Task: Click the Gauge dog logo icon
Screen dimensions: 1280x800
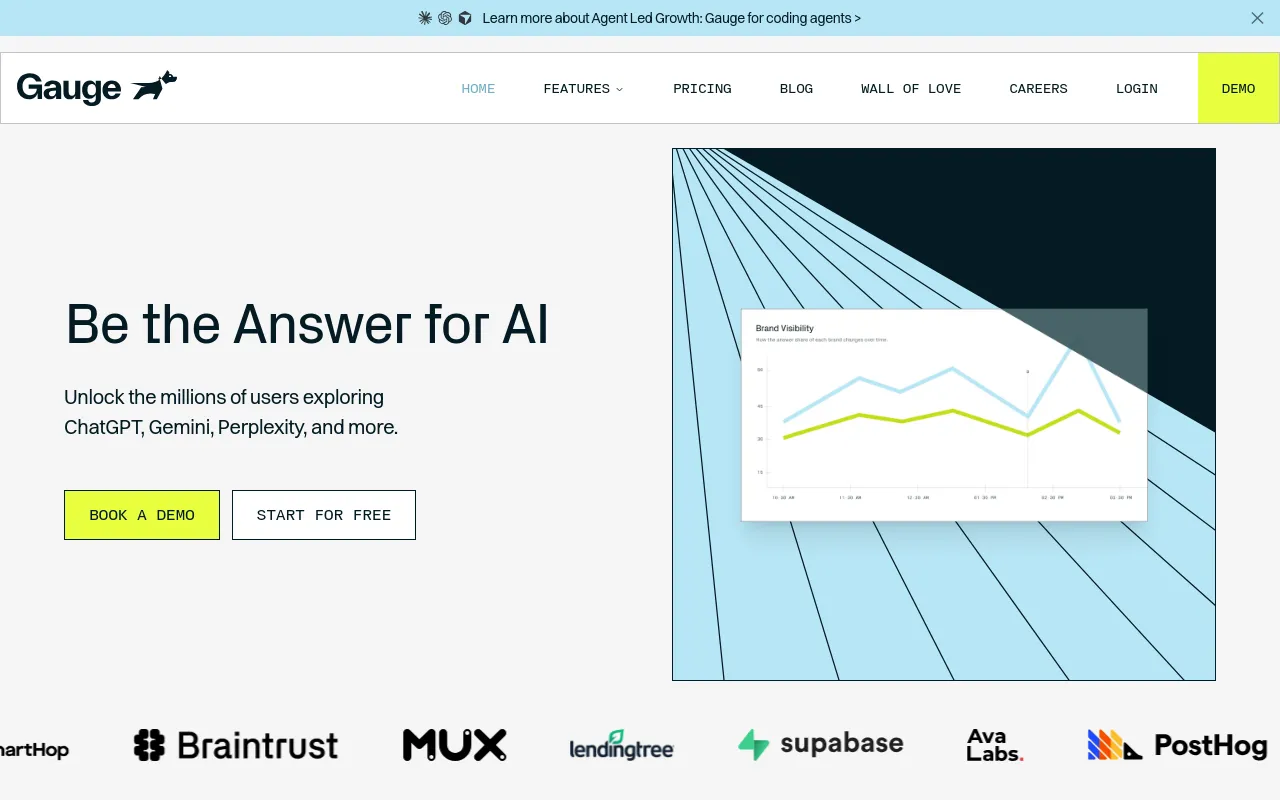Action: (x=154, y=86)
